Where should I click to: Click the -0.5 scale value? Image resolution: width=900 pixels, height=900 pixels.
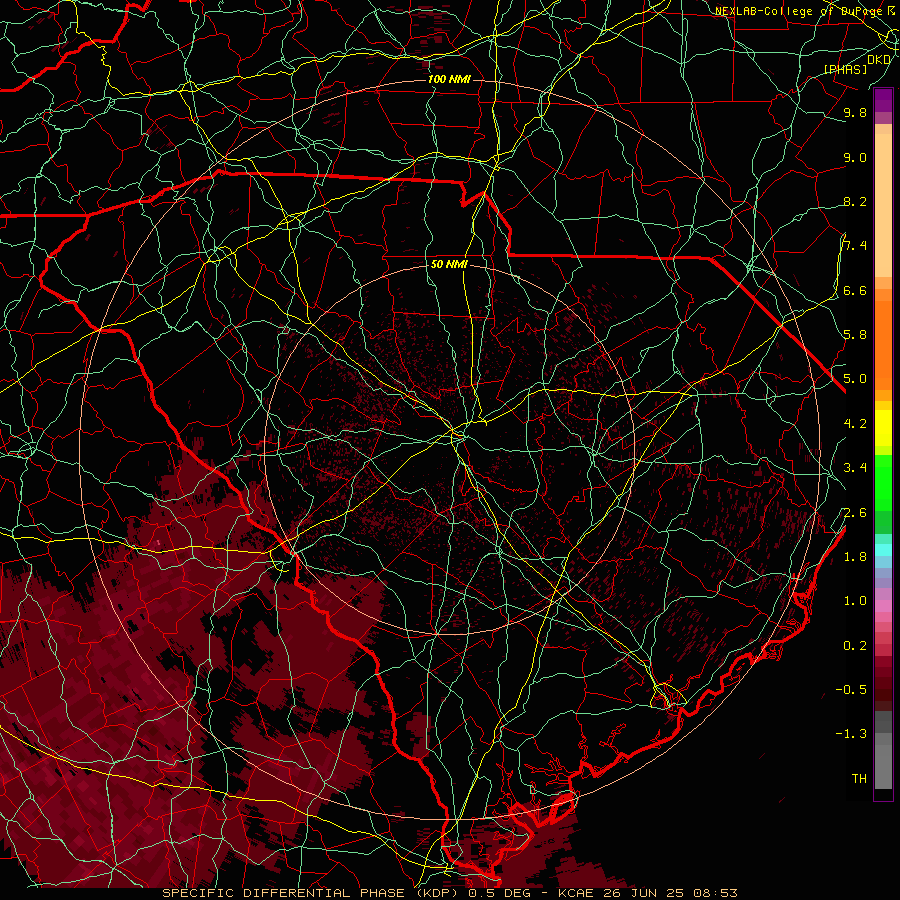pyautogui.click(x=851, y=690)
